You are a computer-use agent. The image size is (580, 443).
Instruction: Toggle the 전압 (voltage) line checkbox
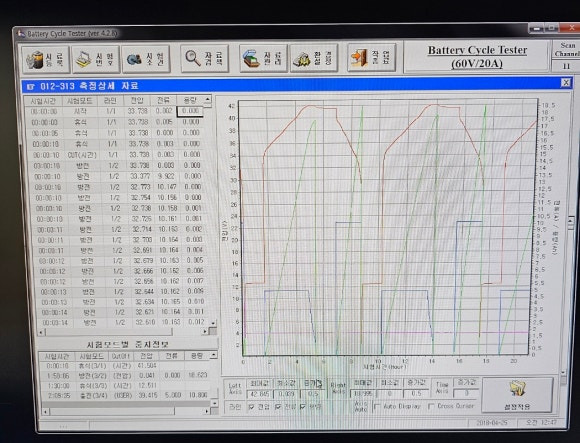(x=252, y=407)
